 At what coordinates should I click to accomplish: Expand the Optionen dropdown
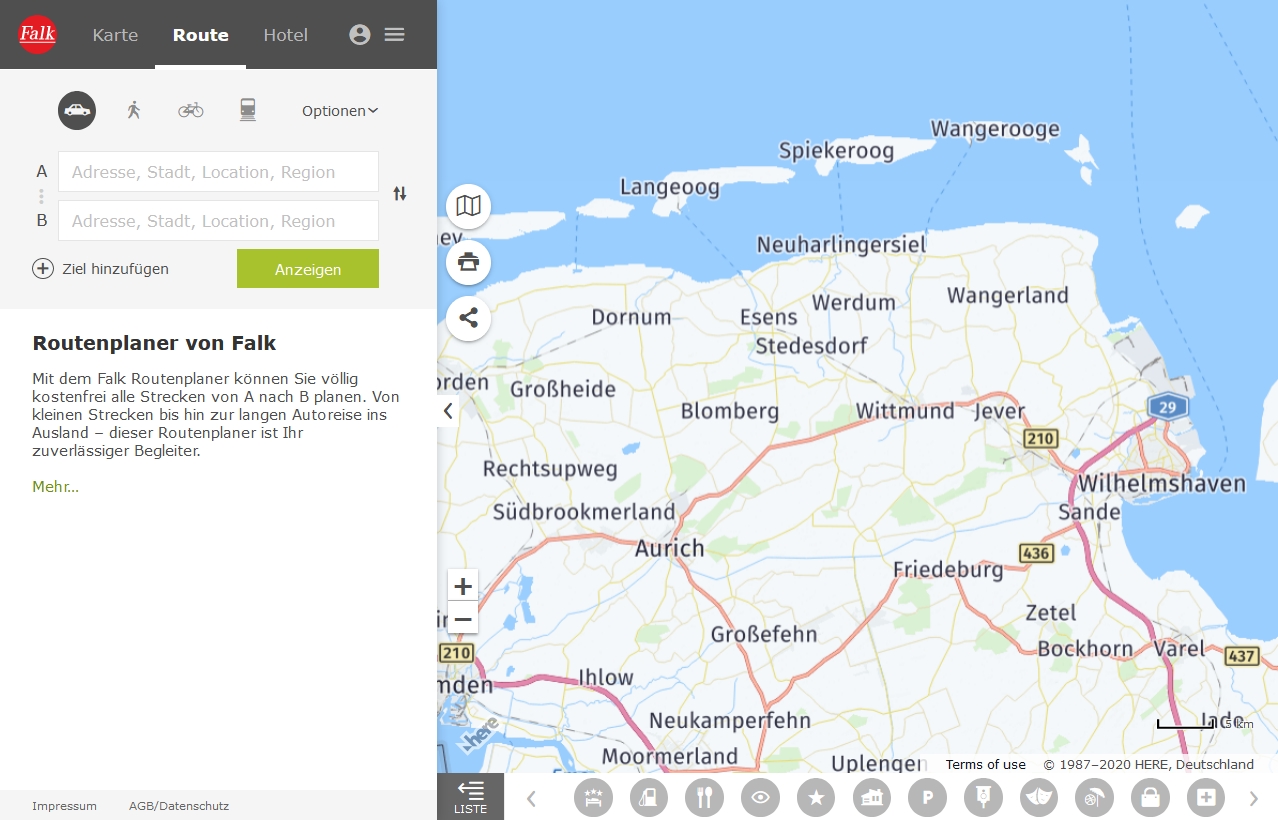click(340, 111)
